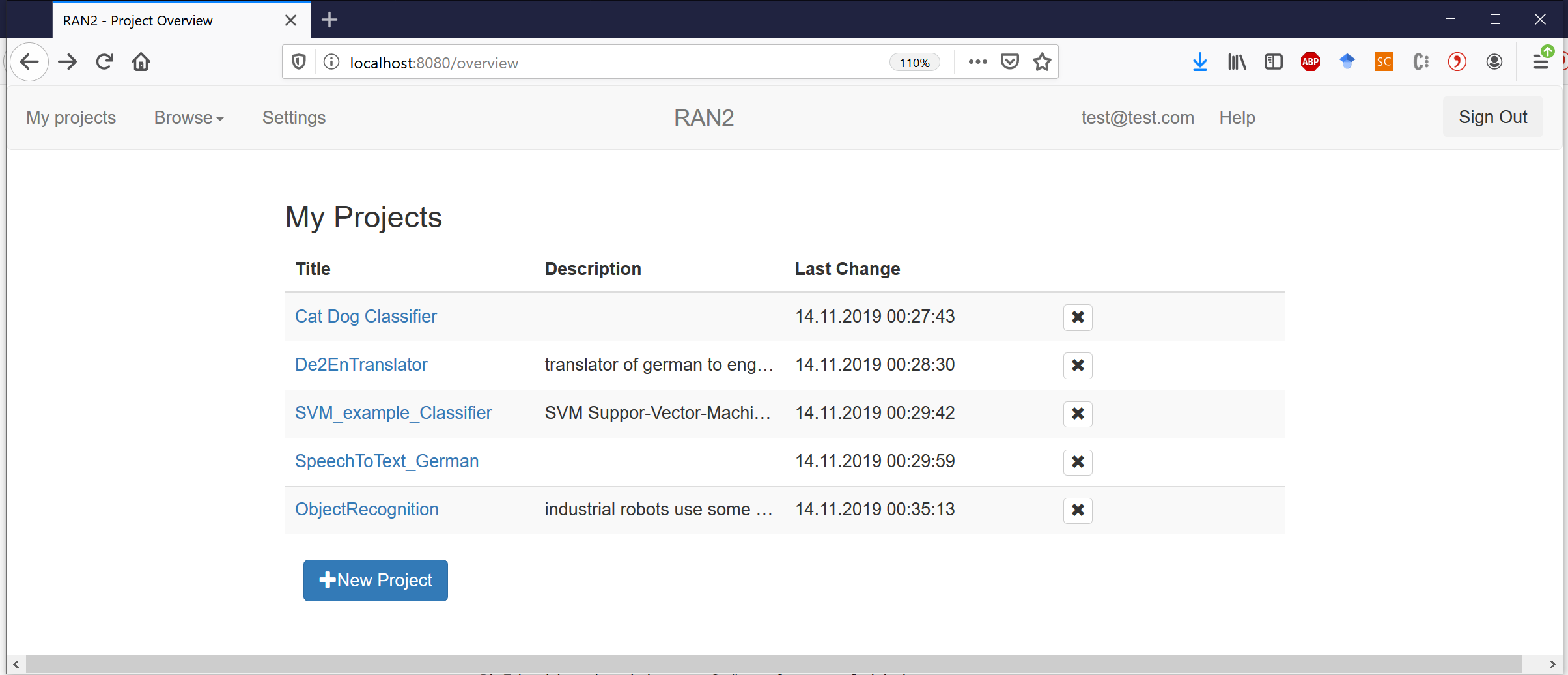The image size is (1568, 675).
Task: Open the SpeechToText_German project
Action: pyautogui.click(x=387, y=461)
